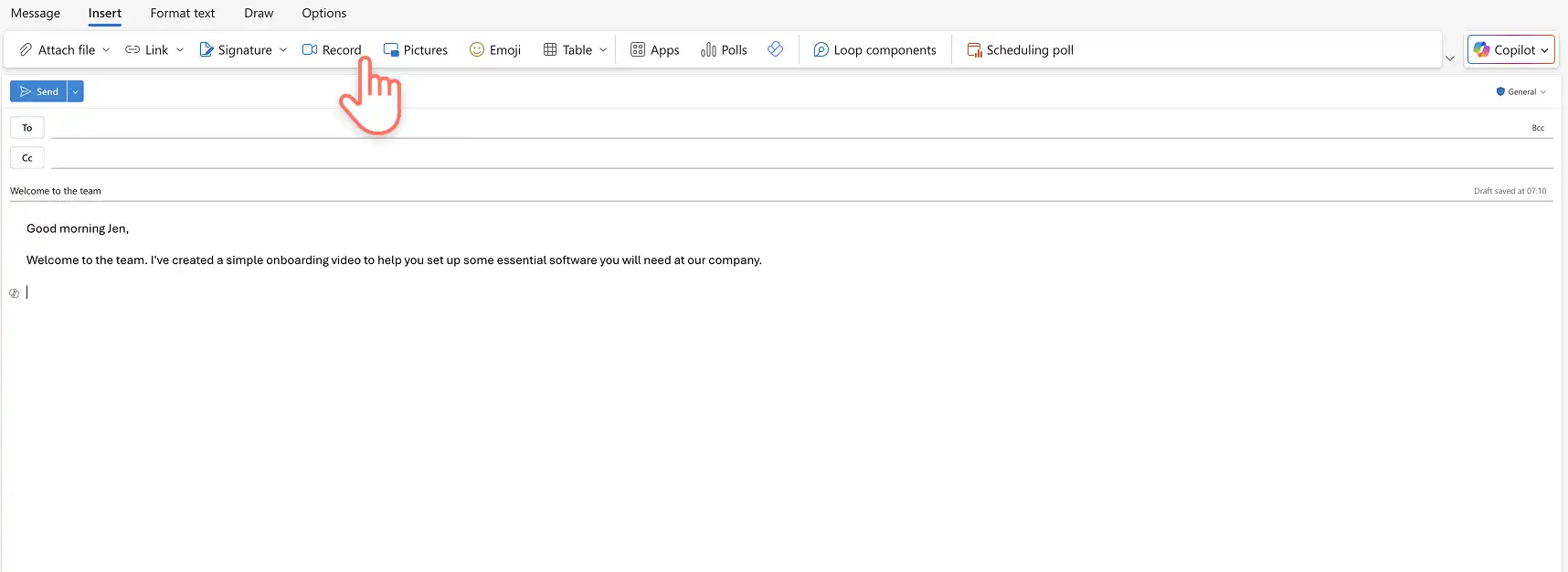Open the Send options dropdown arrow
The image size is (1568, 572).
pos(76,91)
